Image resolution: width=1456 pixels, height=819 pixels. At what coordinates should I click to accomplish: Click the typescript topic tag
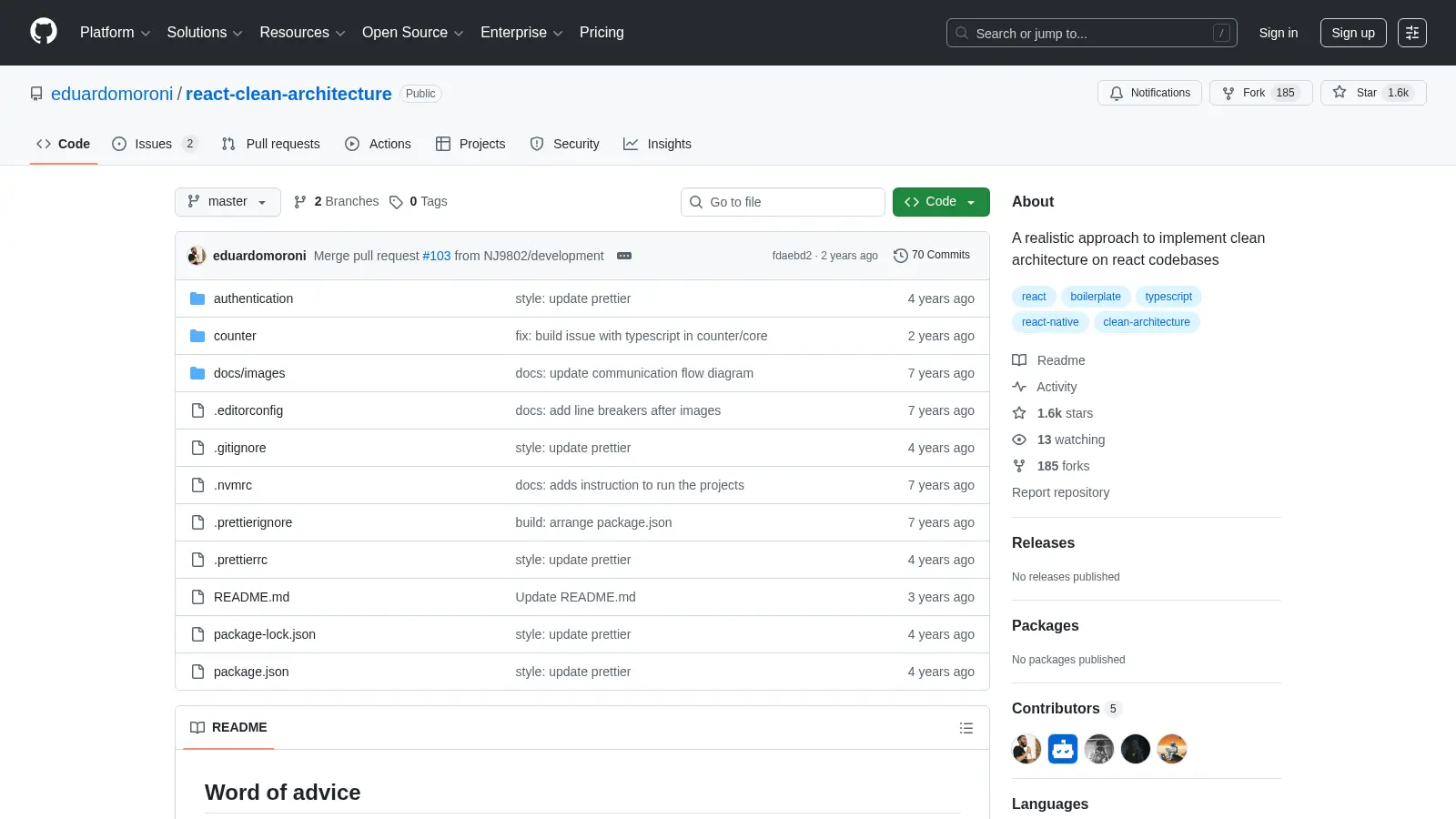click(x=1168, y=297)
